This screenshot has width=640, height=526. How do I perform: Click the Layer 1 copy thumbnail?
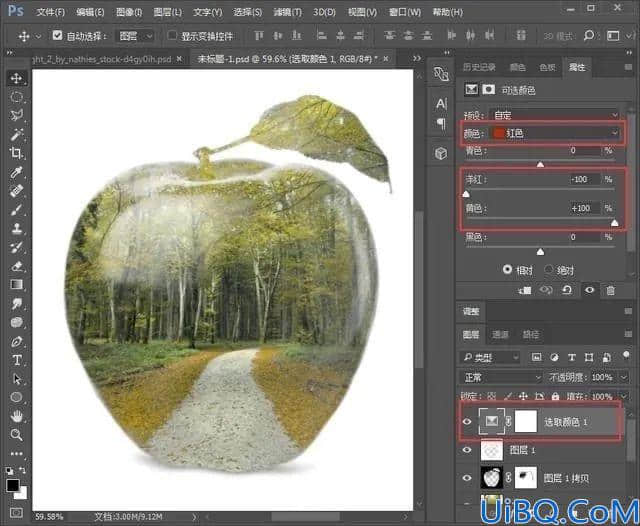point(491,477)
